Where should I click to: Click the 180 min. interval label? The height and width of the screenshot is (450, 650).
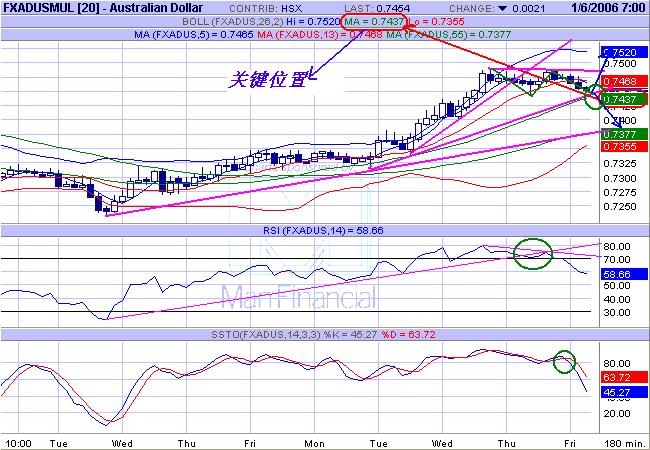click(x=625, y=444)
